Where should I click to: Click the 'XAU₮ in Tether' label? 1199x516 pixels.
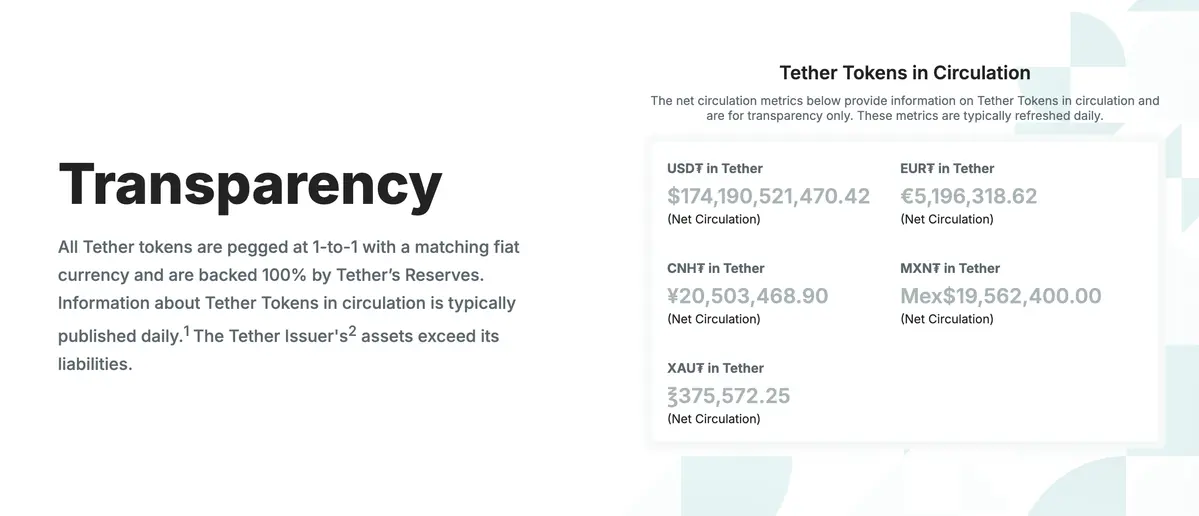coord(715,368)
